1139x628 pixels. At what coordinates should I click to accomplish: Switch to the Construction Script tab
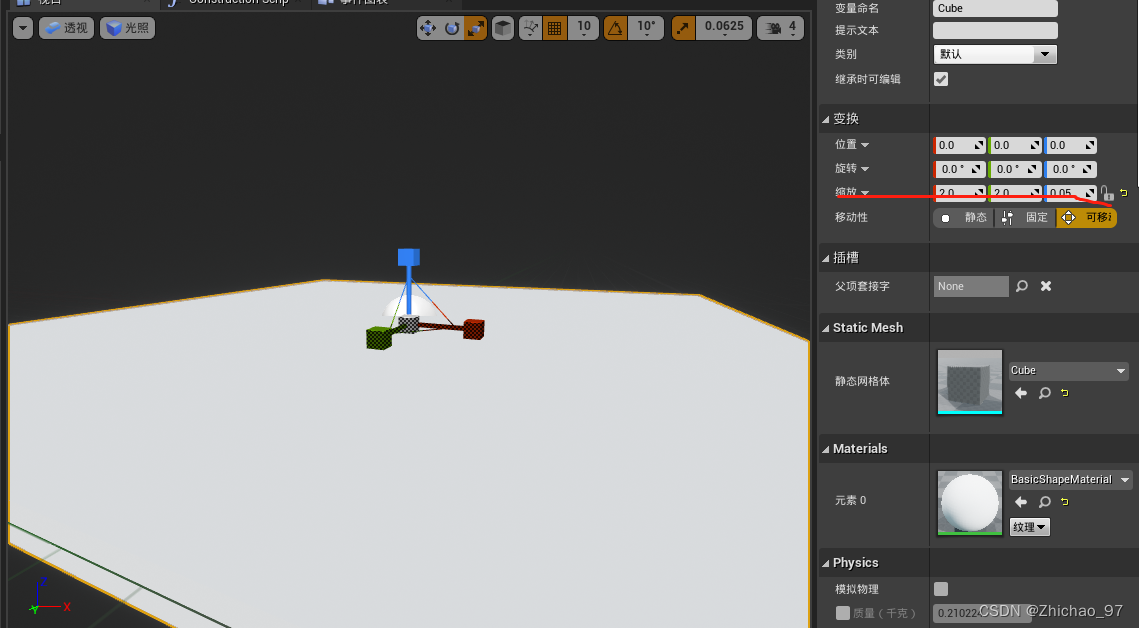pyautogui.click(x=238, y=2)
